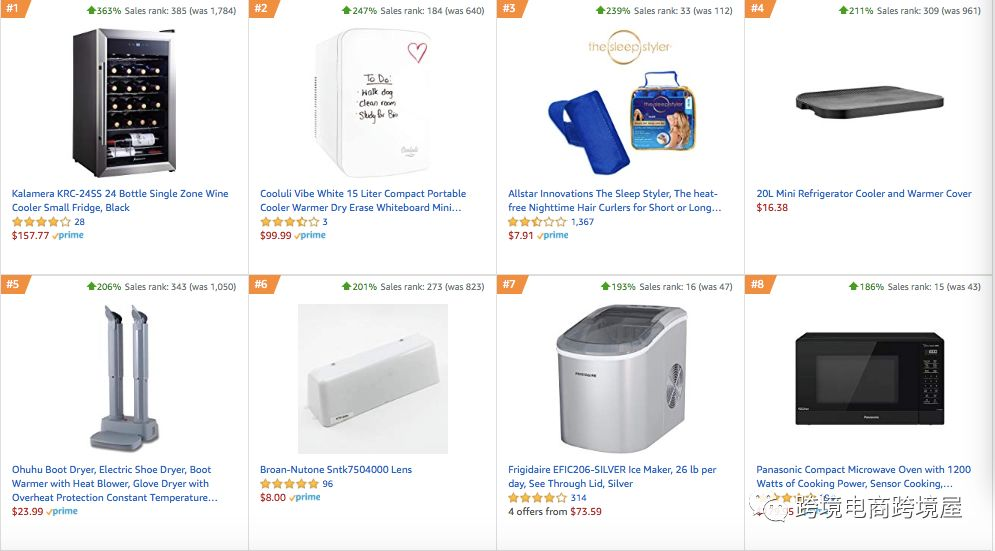Open 20L Mini Refrigerator Cover title link
This screenshot has width=995, height=551.
(x=864, y=194)
